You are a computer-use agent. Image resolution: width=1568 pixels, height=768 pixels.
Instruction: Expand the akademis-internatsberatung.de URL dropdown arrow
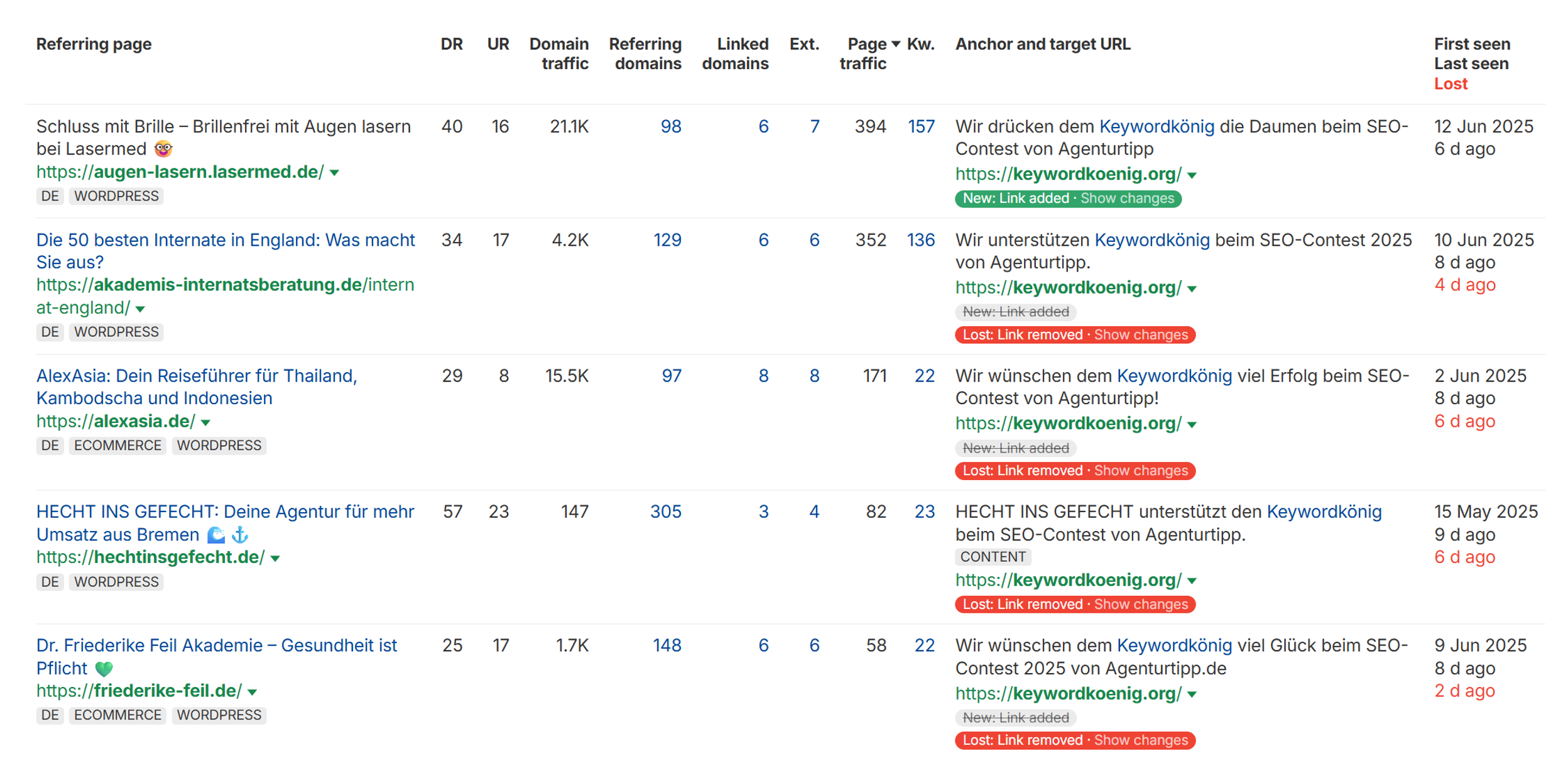[x=140, y=309]
